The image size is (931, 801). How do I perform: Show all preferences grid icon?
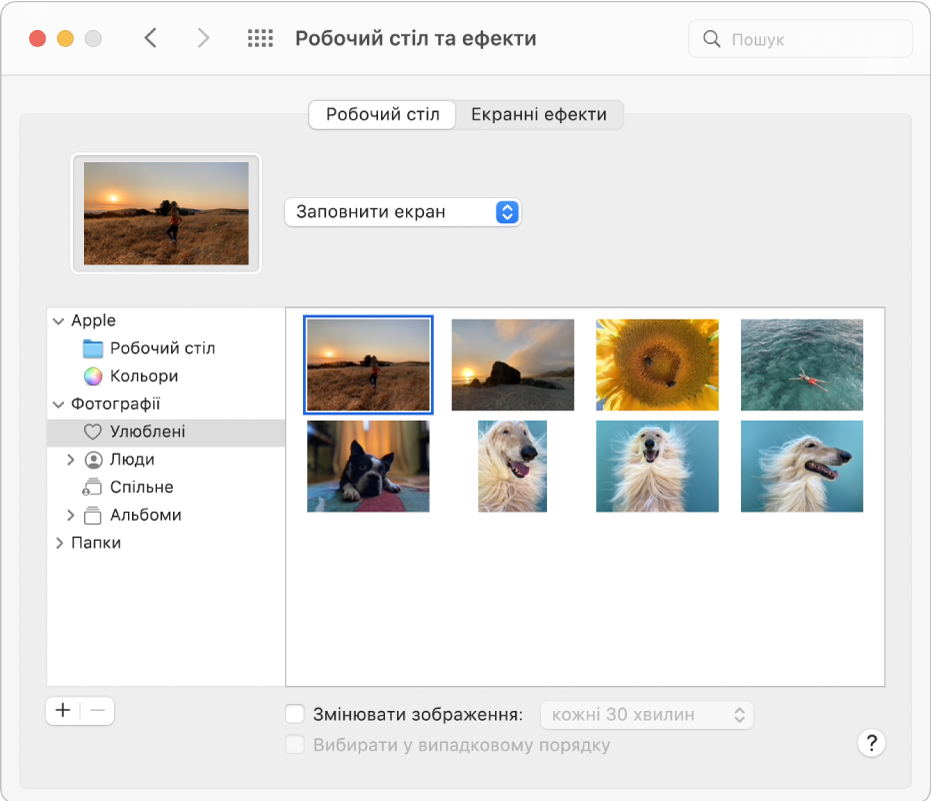click(260, 38)
